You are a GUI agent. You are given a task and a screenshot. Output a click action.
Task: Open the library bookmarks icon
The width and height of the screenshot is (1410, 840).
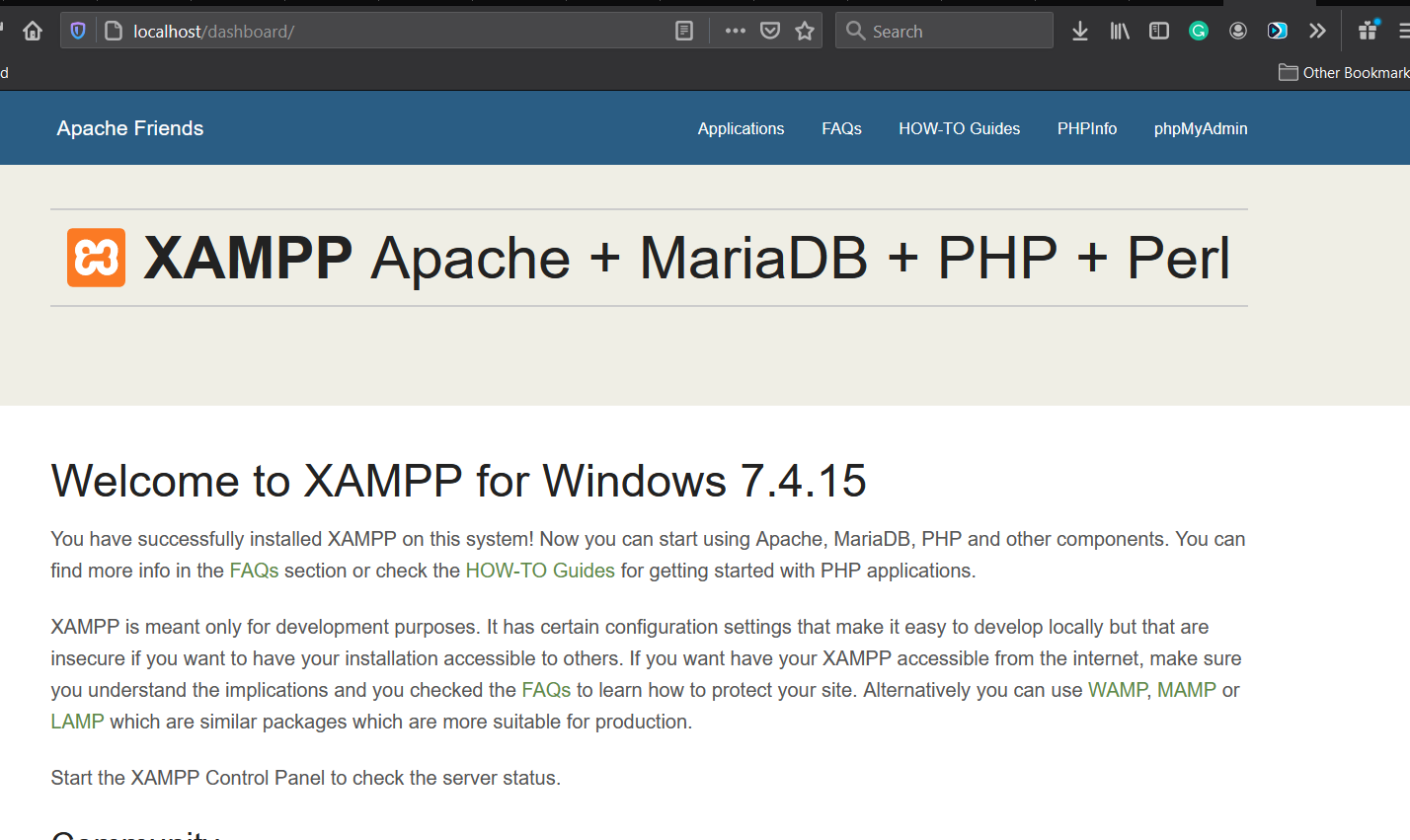point(1120,31)
